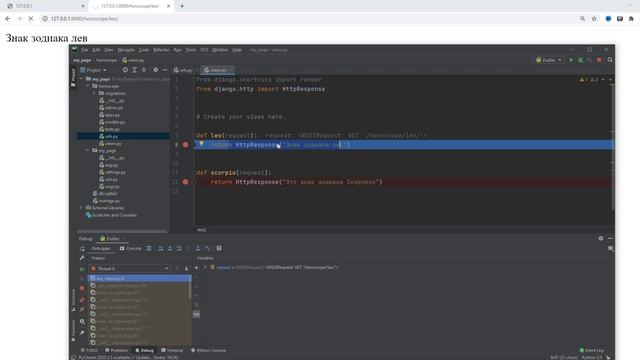Open the Problems tool window tab
640x360 pixels.
point(116,350)
